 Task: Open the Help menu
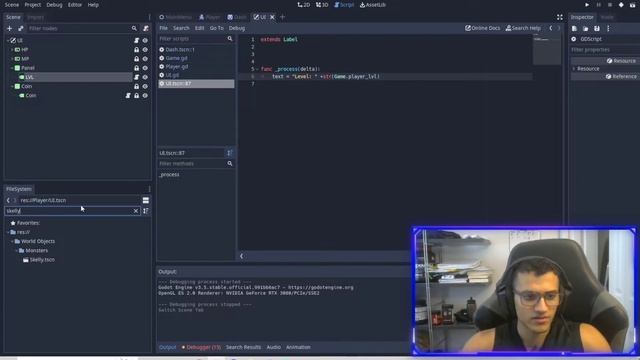[x=93, y=5]
